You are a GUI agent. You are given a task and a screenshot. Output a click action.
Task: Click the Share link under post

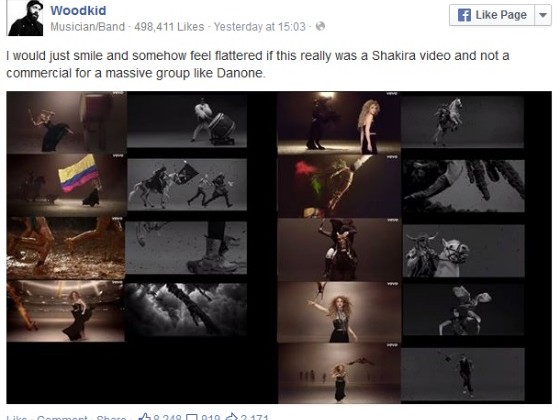coord(111,418)
